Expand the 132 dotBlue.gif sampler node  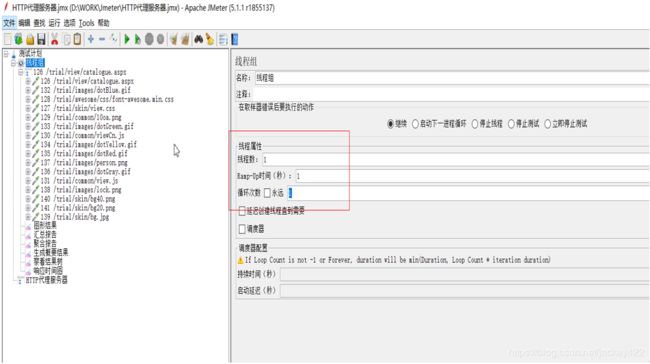(x=28, y=90)
